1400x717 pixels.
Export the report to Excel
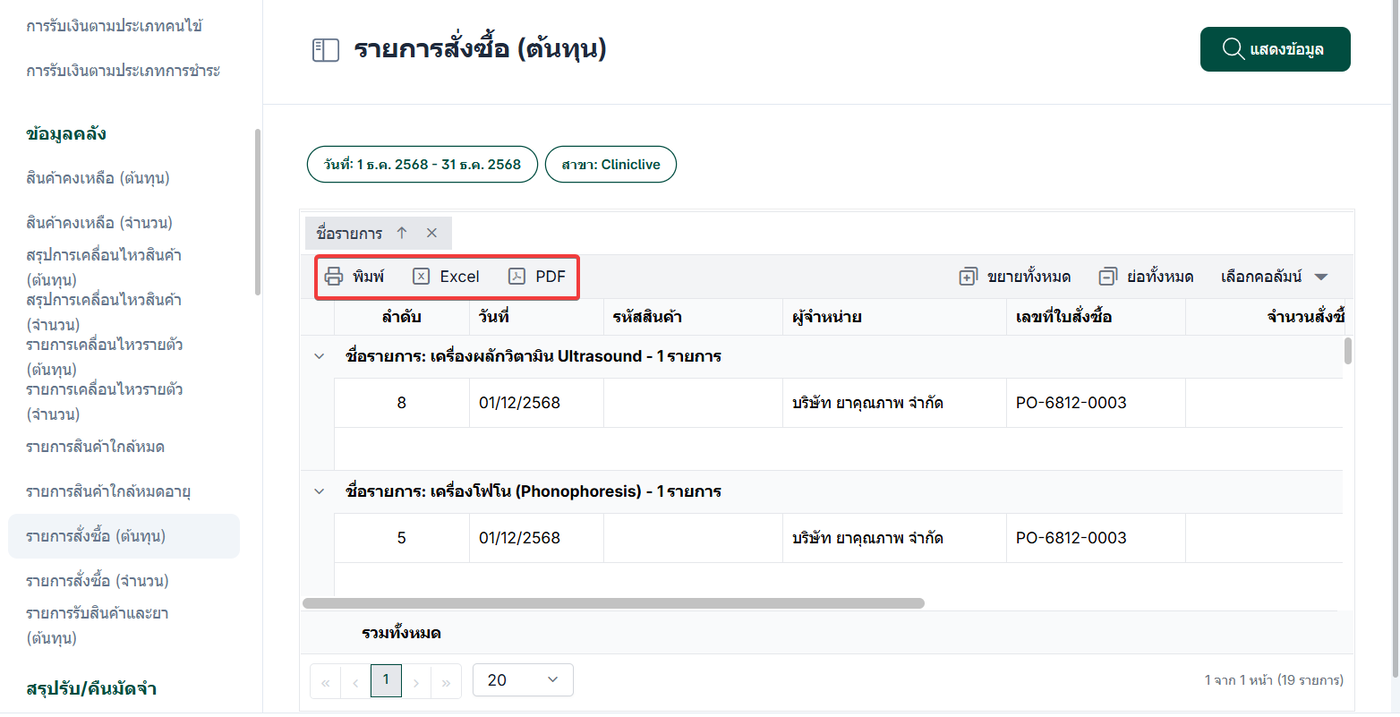pyautogui.click(x=446, y=277)
